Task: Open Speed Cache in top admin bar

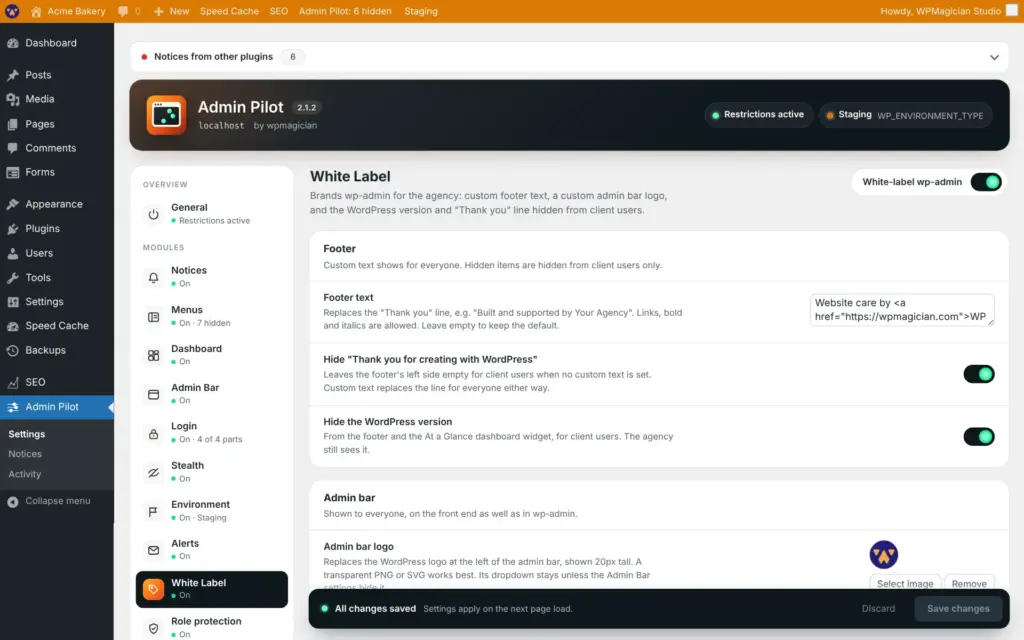Action: point(229,11)
